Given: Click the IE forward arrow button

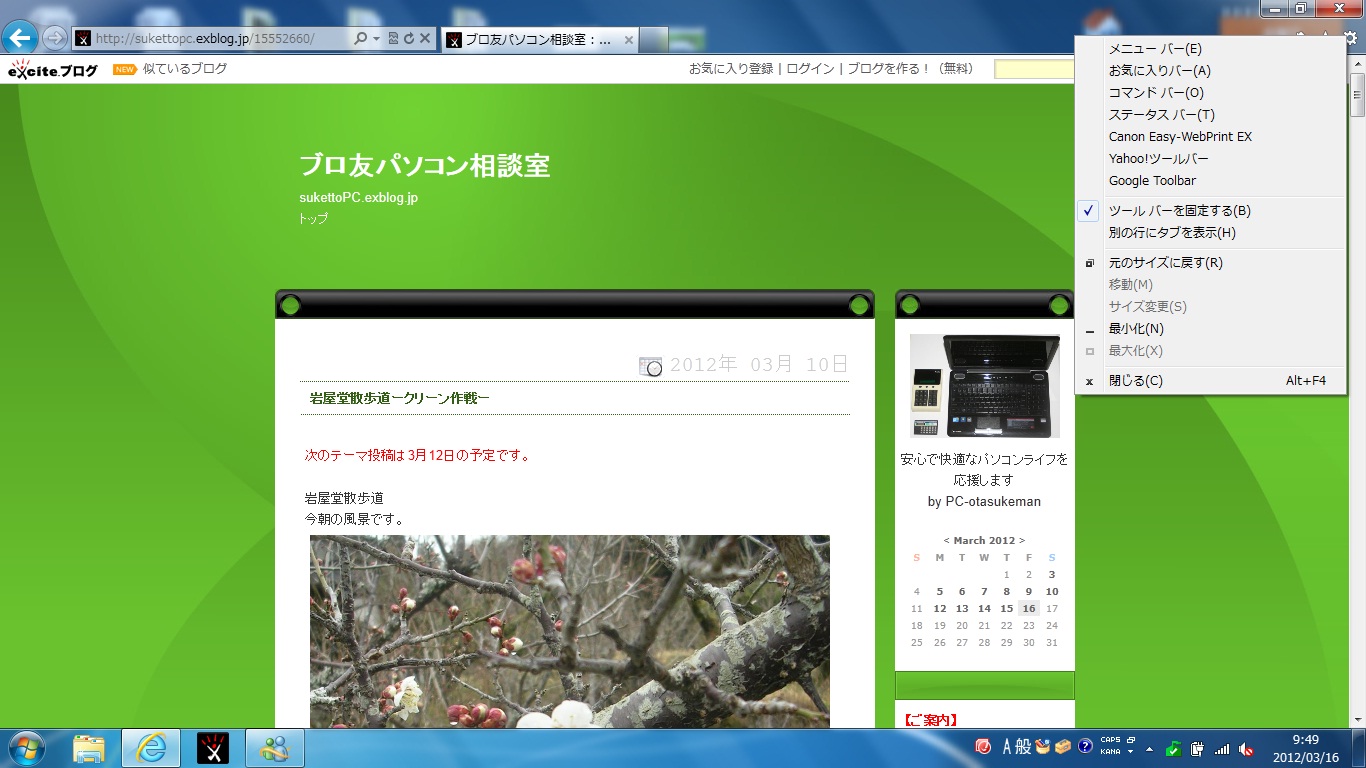Looking at the screenshot, I should [55, 38].
